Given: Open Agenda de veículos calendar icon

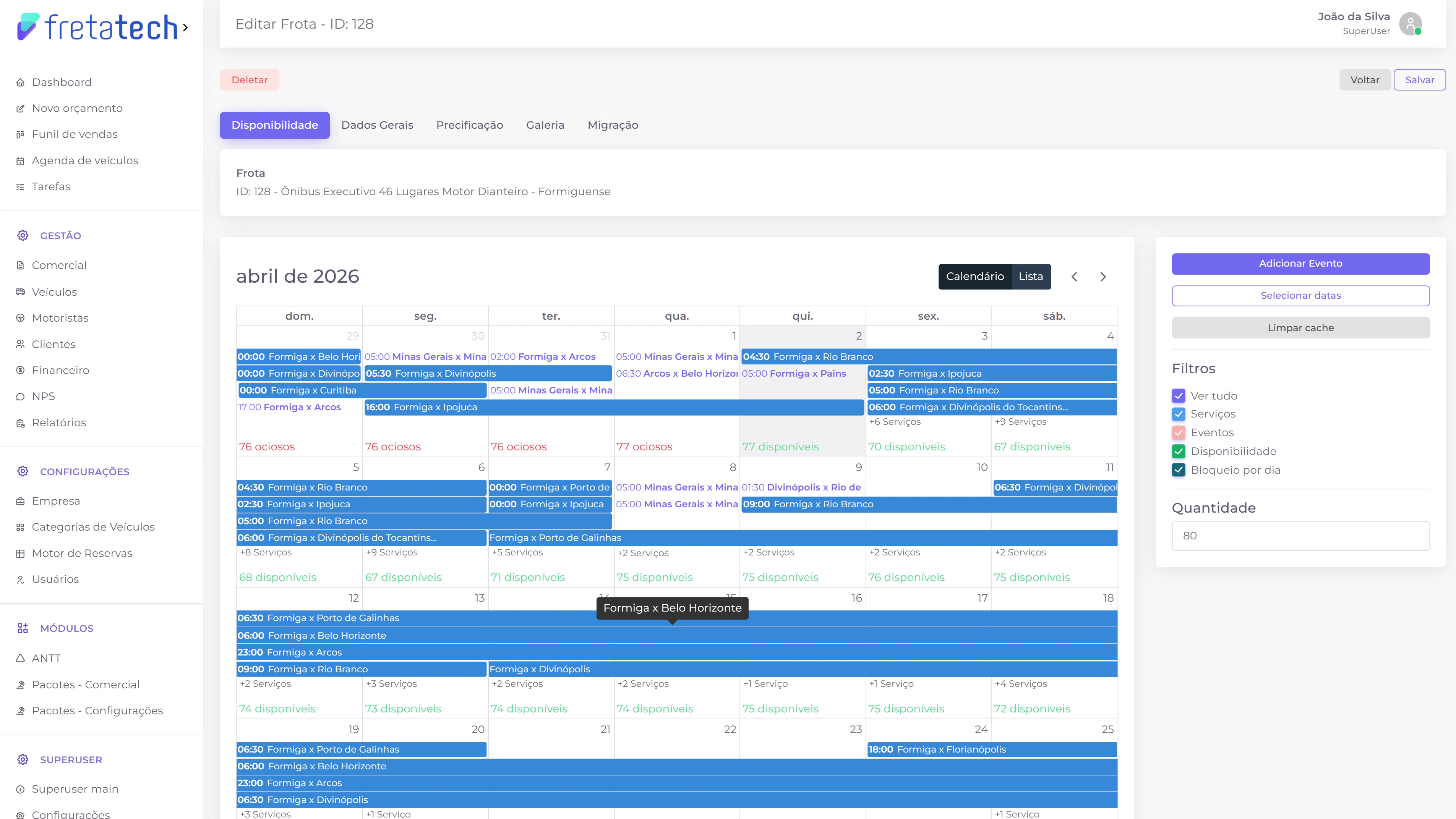Looking at the screenshot, I should point(20,161).
